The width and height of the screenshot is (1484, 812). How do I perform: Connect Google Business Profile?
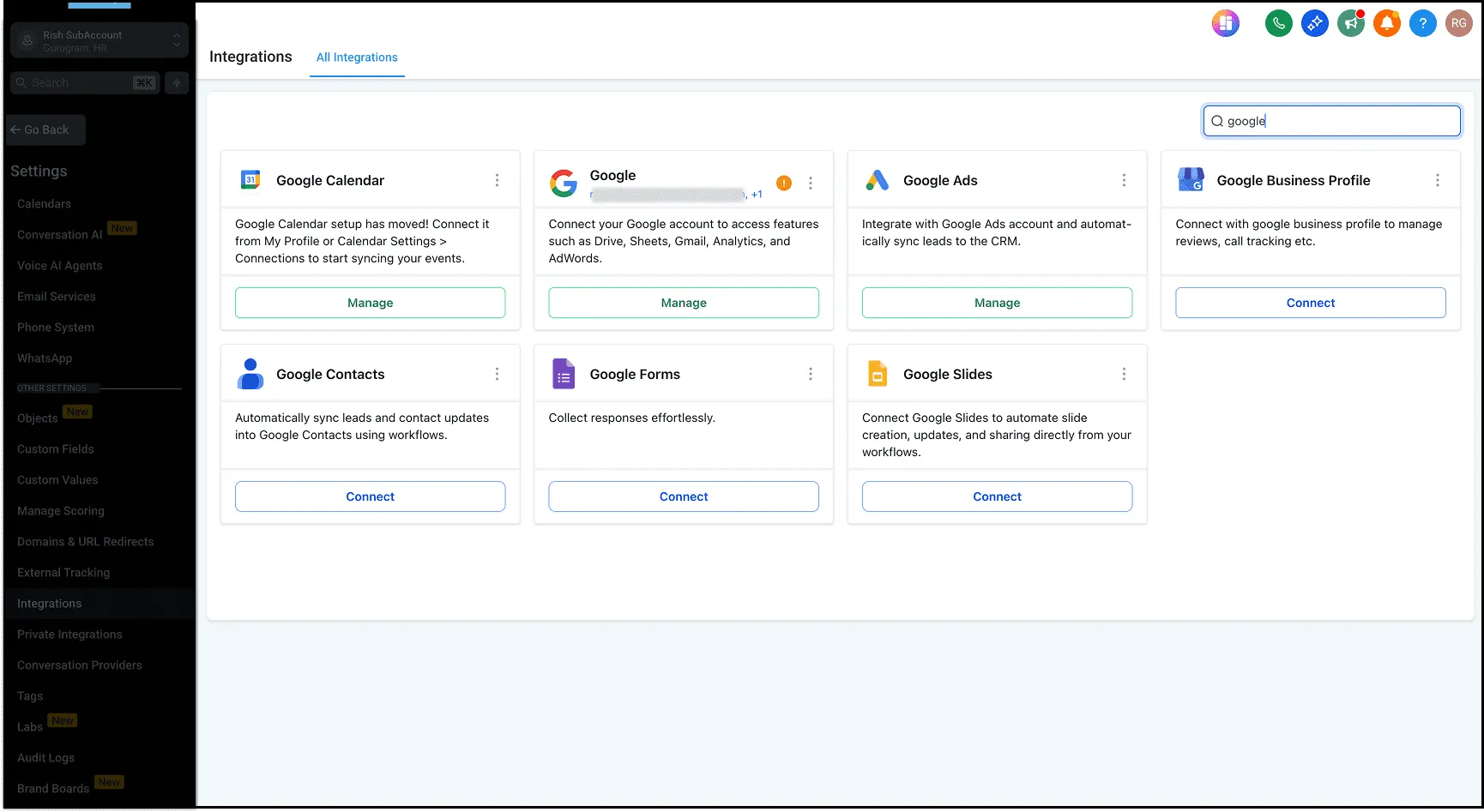(x=1310, y=303)
